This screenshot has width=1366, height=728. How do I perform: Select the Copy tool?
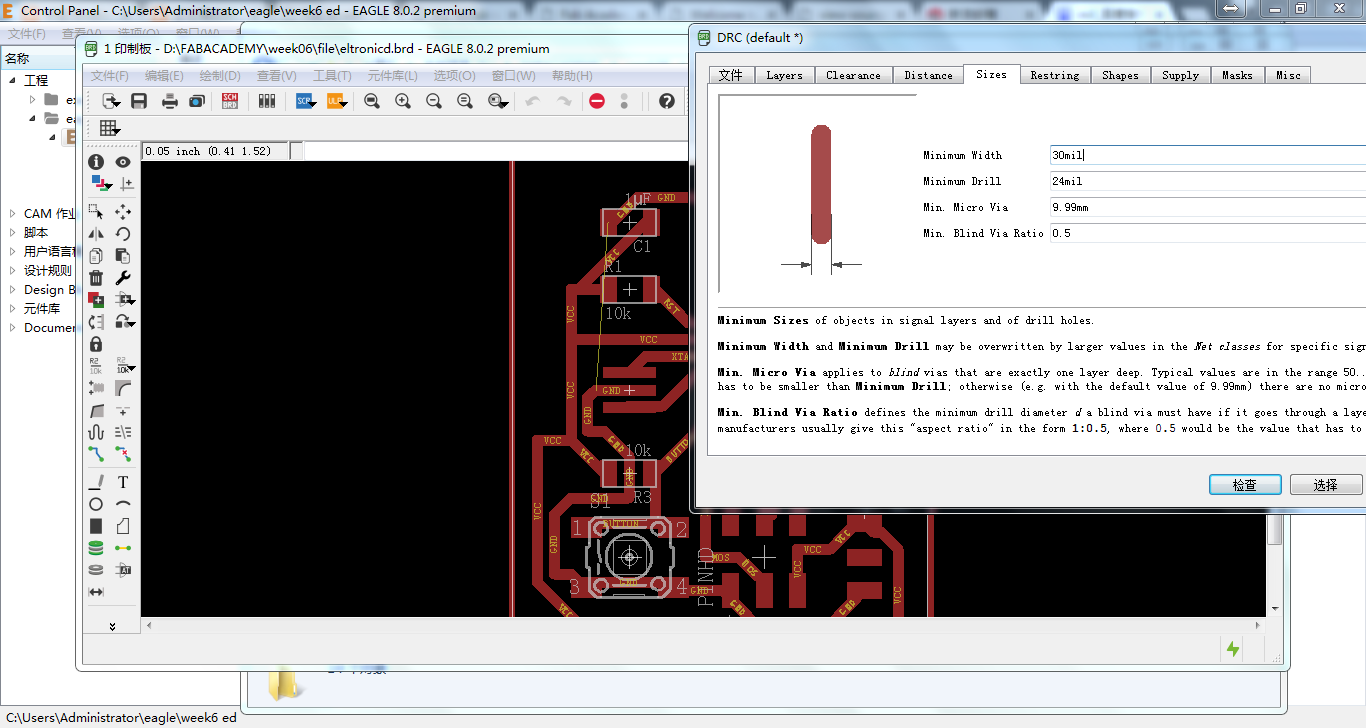tap(96, 256)
